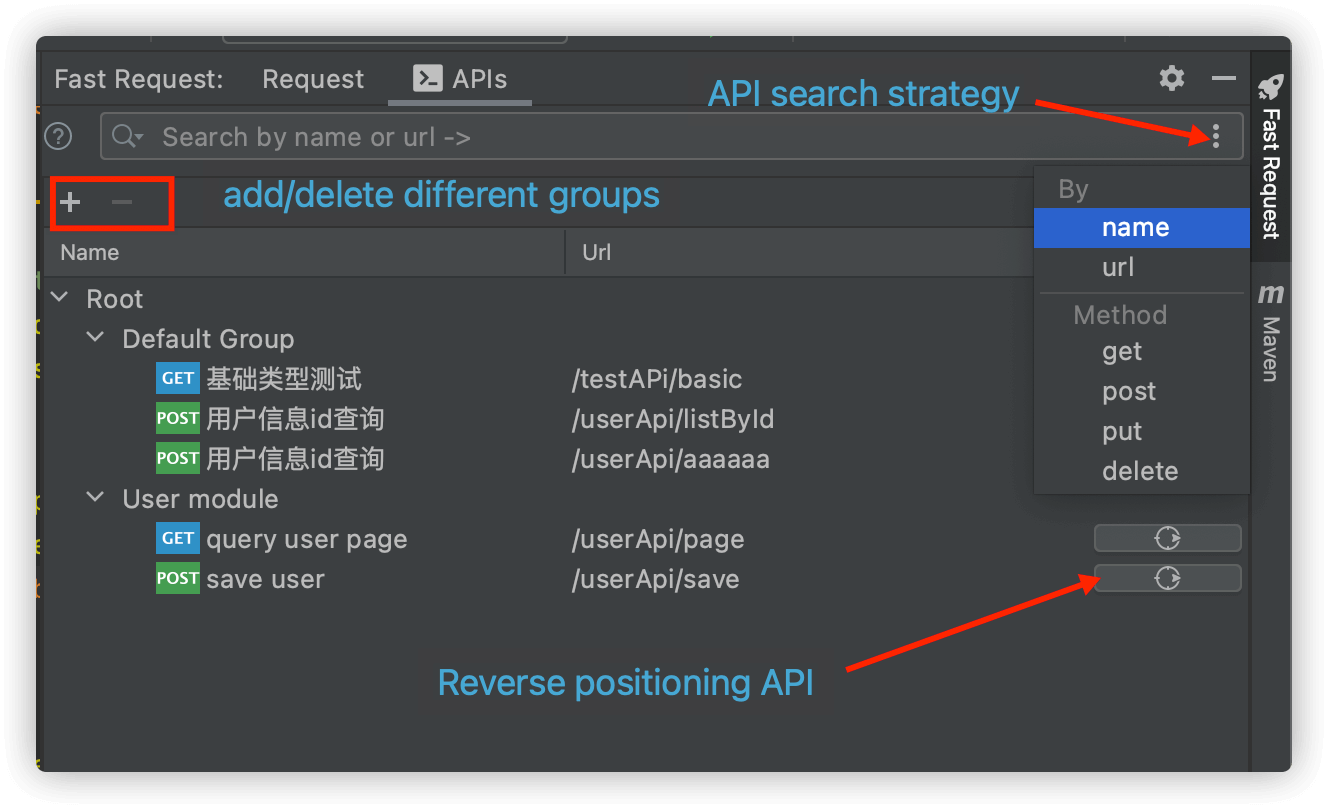Open the Maven tool window icon
This screenshot has height=808, width=1328.
click(x=1271, y=294)
